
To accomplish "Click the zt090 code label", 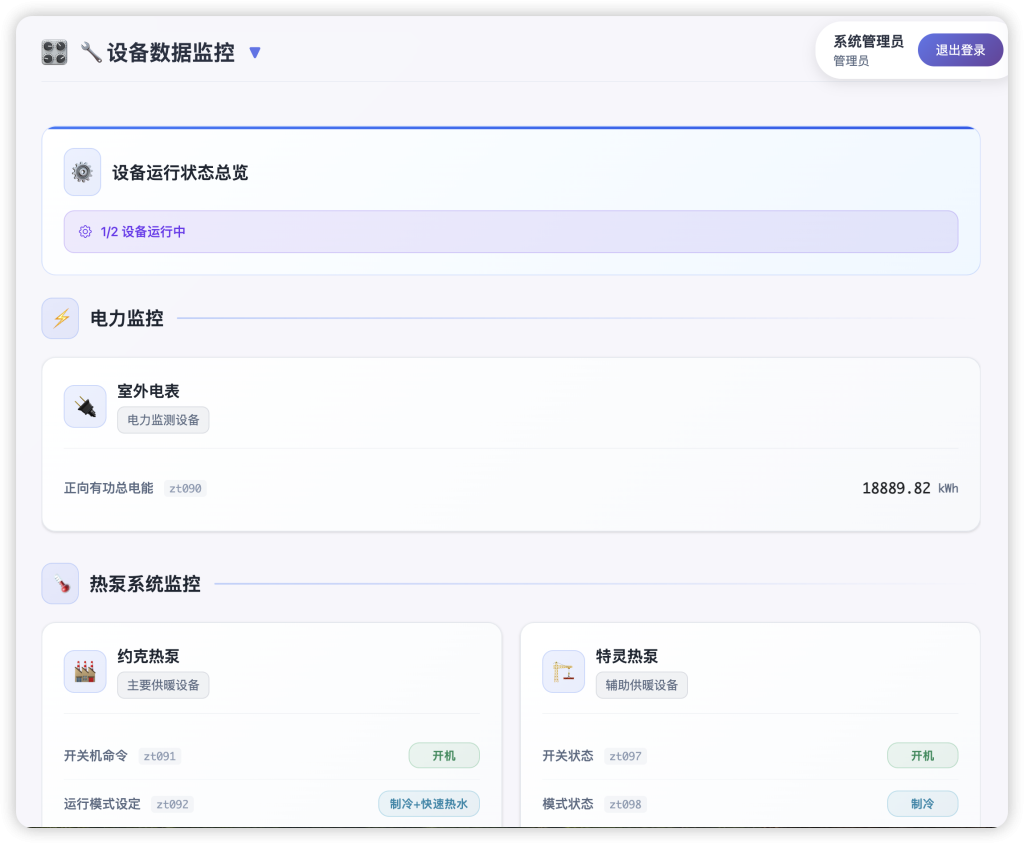I will pos(185,489).
